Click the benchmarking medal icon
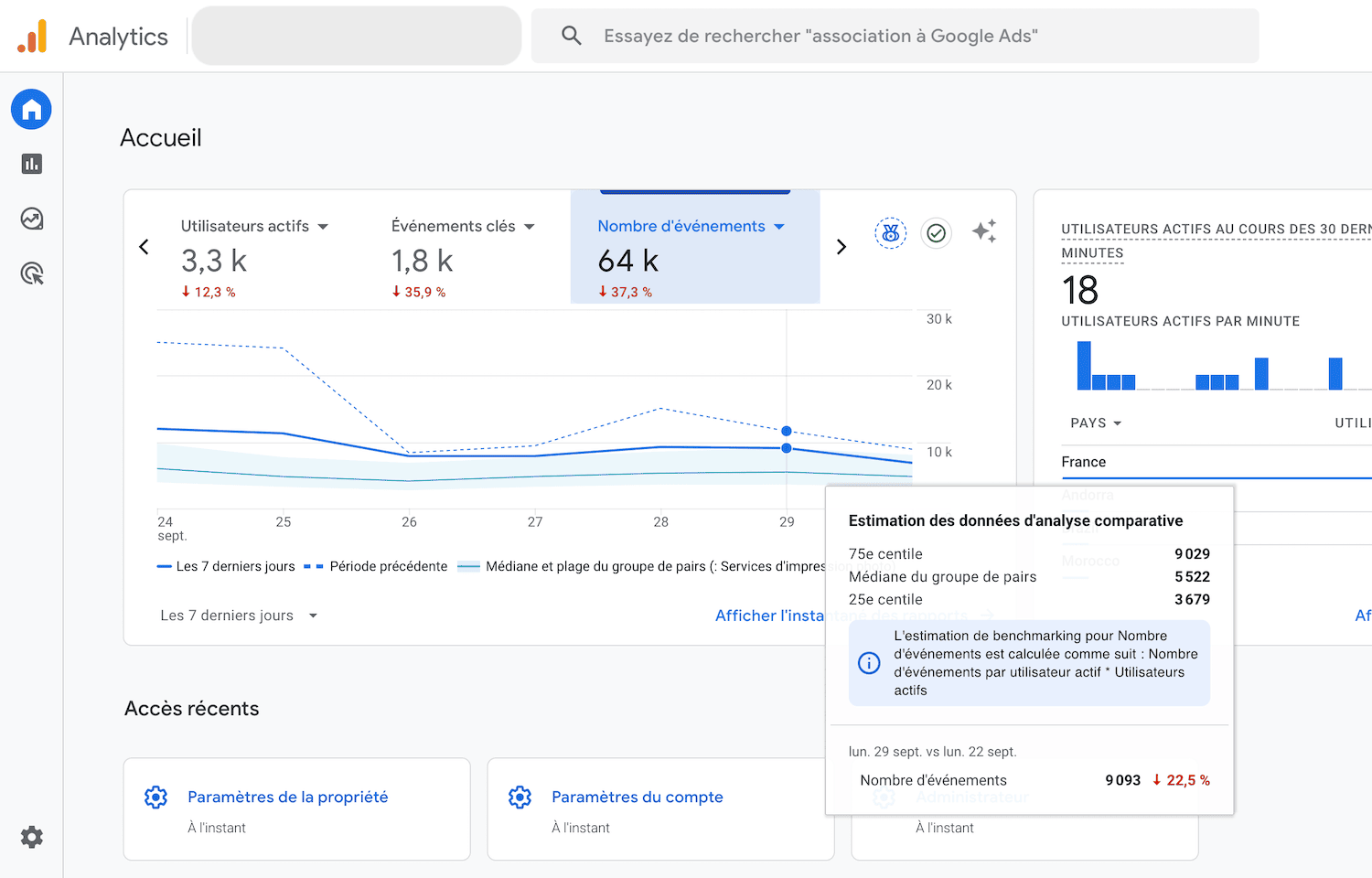Image resolution: width=1372 pixels, height=878 pixels. tap(890, 233)
